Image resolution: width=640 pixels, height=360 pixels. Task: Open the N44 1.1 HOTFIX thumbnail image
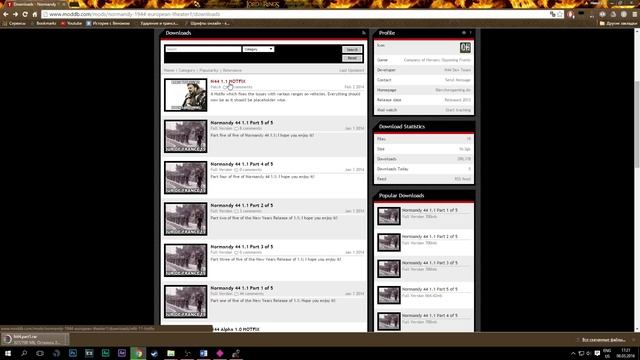coord(186,95)
